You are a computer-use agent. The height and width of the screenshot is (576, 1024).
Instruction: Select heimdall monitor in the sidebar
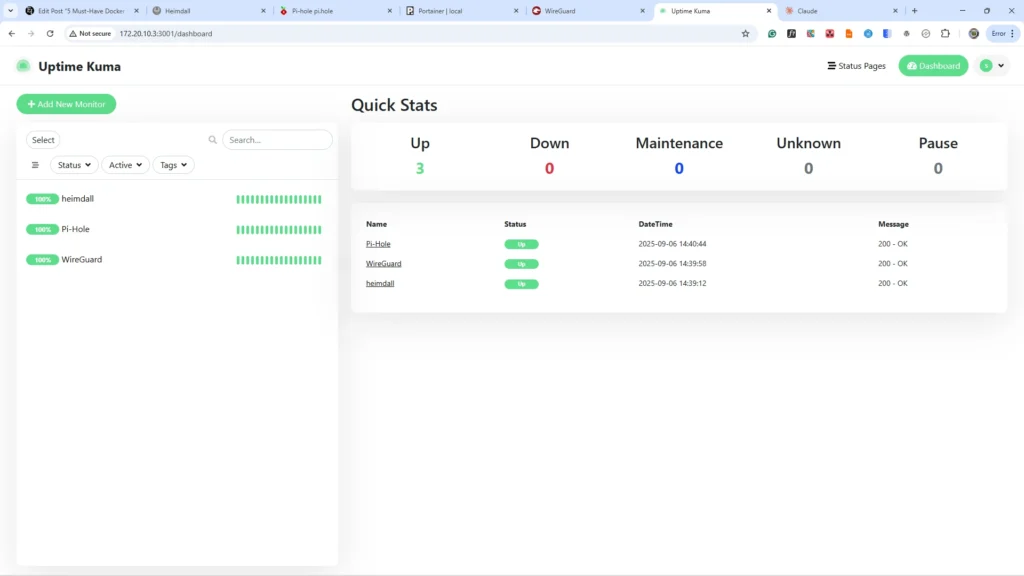(x=175, y=199)
